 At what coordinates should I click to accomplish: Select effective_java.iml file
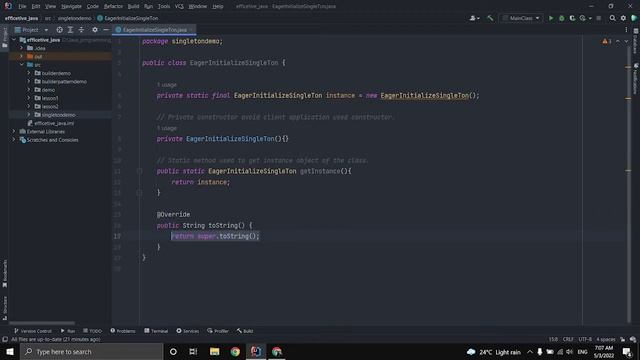51,123
